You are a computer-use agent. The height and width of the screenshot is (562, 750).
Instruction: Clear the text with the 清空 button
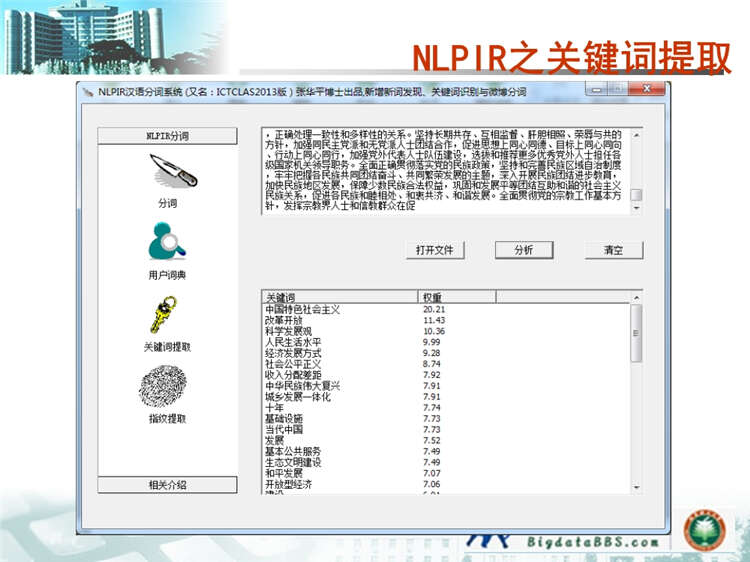tap(613, 250)
